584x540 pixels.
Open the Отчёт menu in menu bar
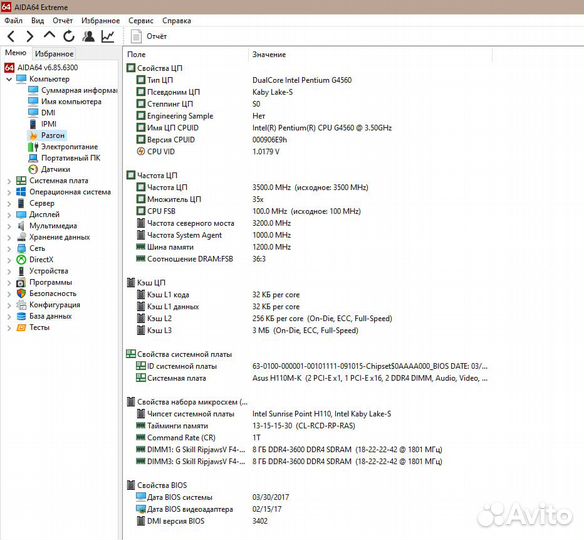[x=63, y=20]
